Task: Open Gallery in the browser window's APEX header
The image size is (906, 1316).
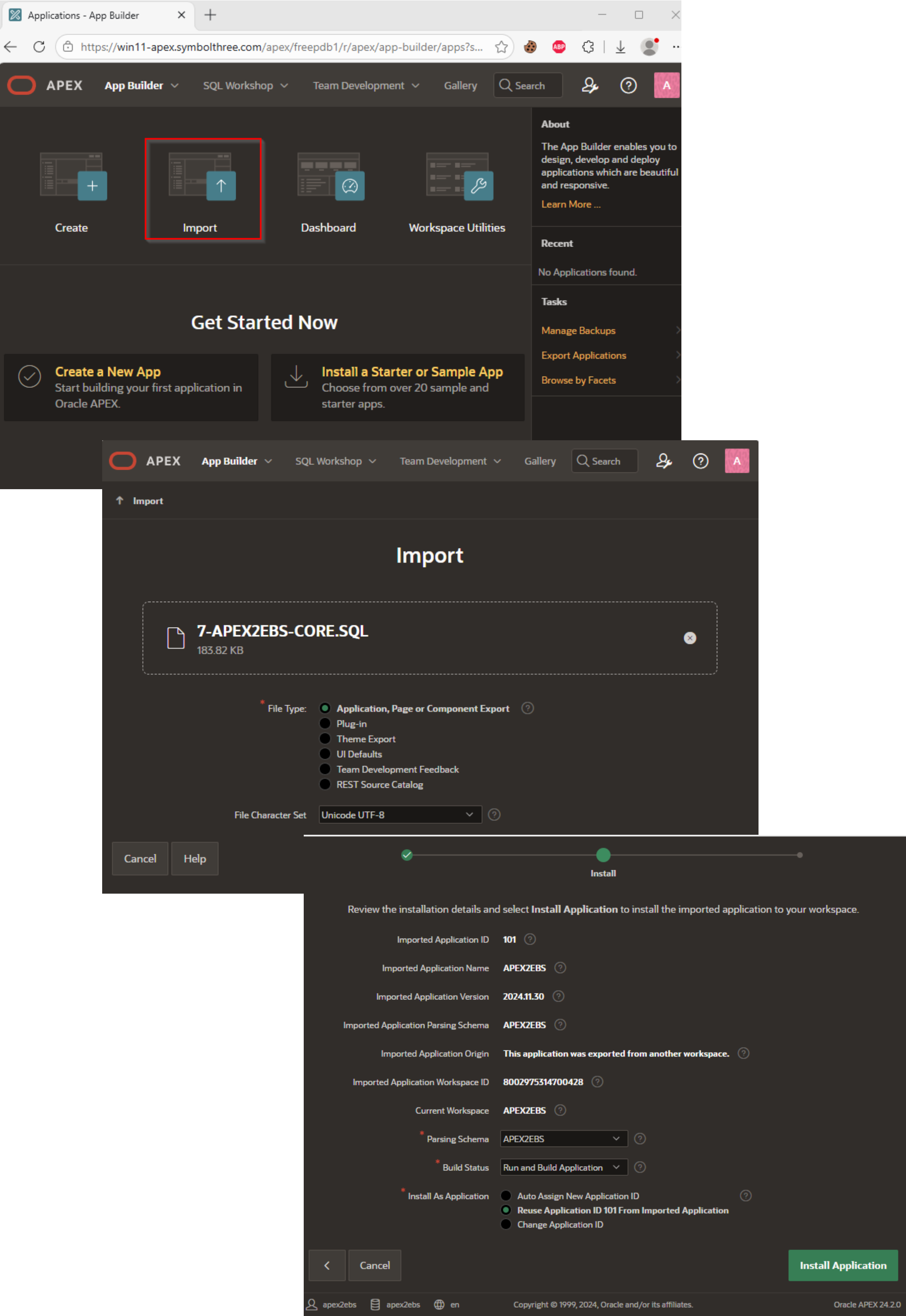Action: pos(460,86)
